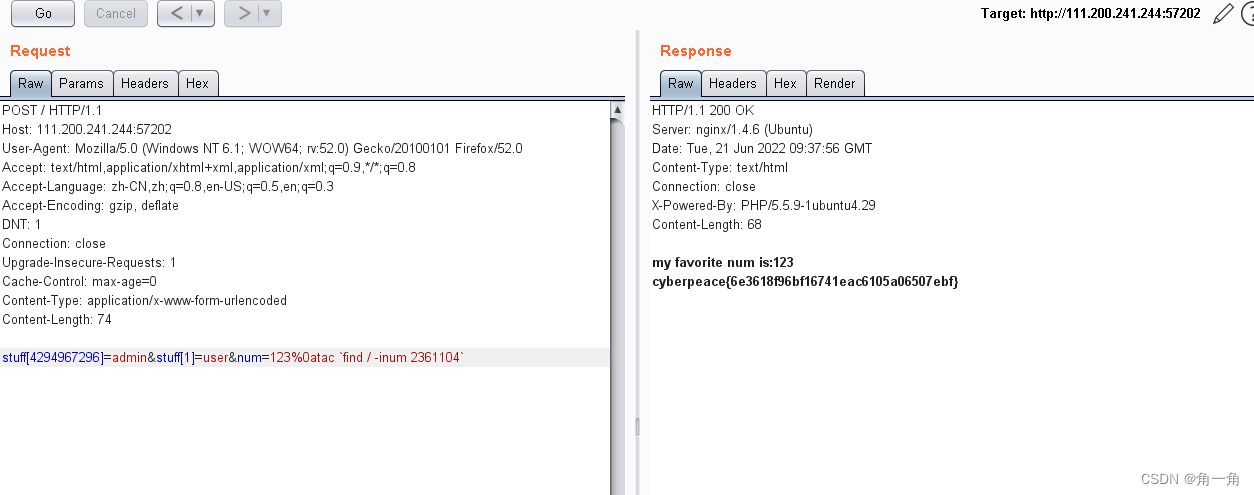Open the request Hex tab
This screenshot has width=1254, height=495.
pos(198,83)
